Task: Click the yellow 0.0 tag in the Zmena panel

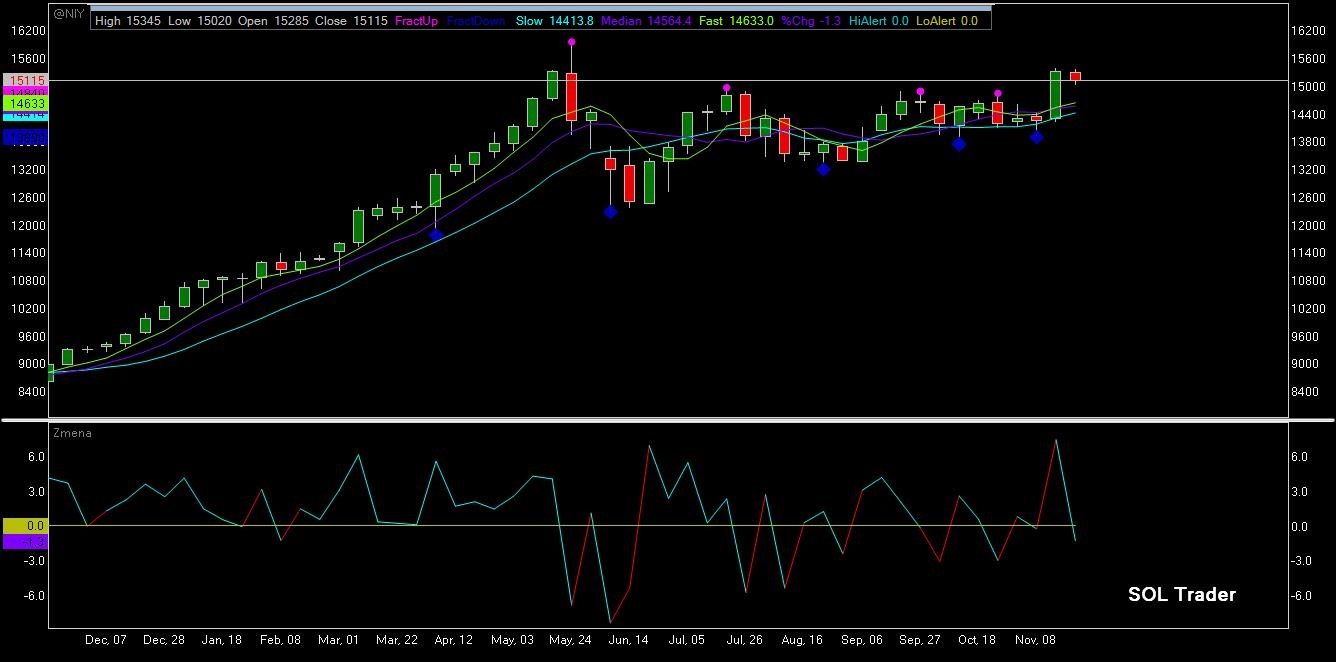Action: pyautogui.click(x=24, y=525)
